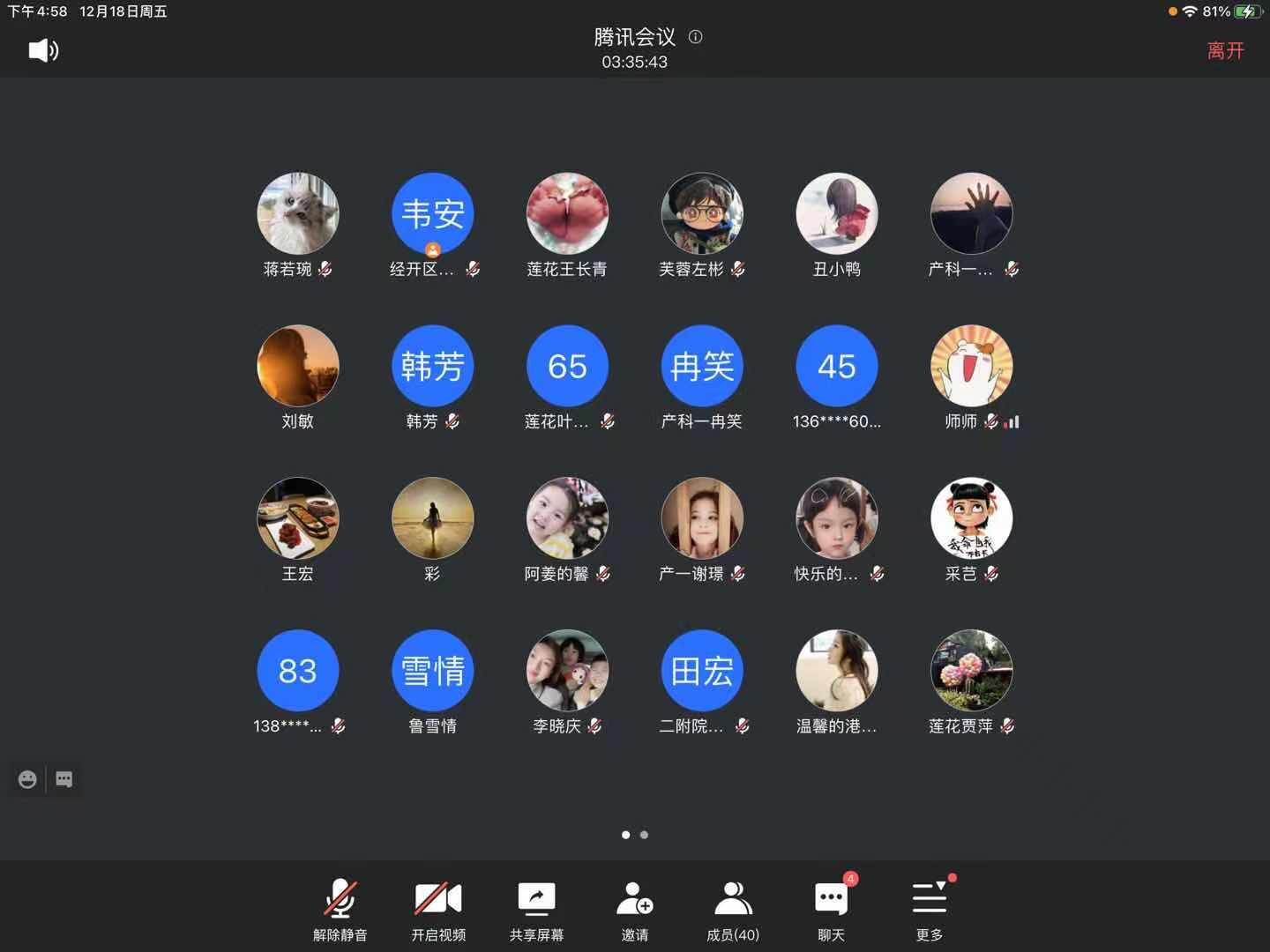Toggle the speaker audio icon
Image resolution: width=1270 pixels, height=952 pixels.
click(43, 50)
